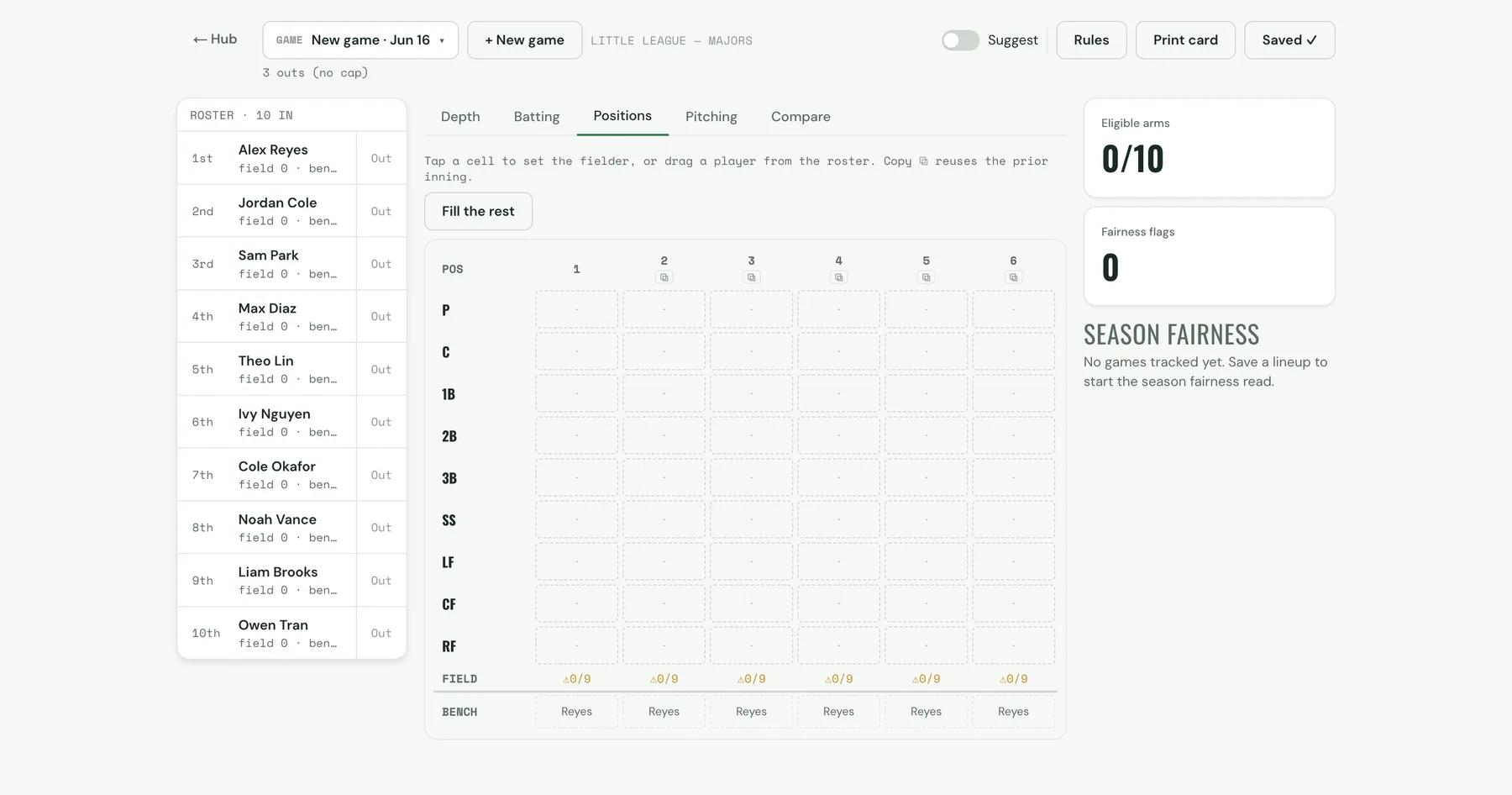
Task: Toggle the Suggest switch
Action: coord(960,40)
